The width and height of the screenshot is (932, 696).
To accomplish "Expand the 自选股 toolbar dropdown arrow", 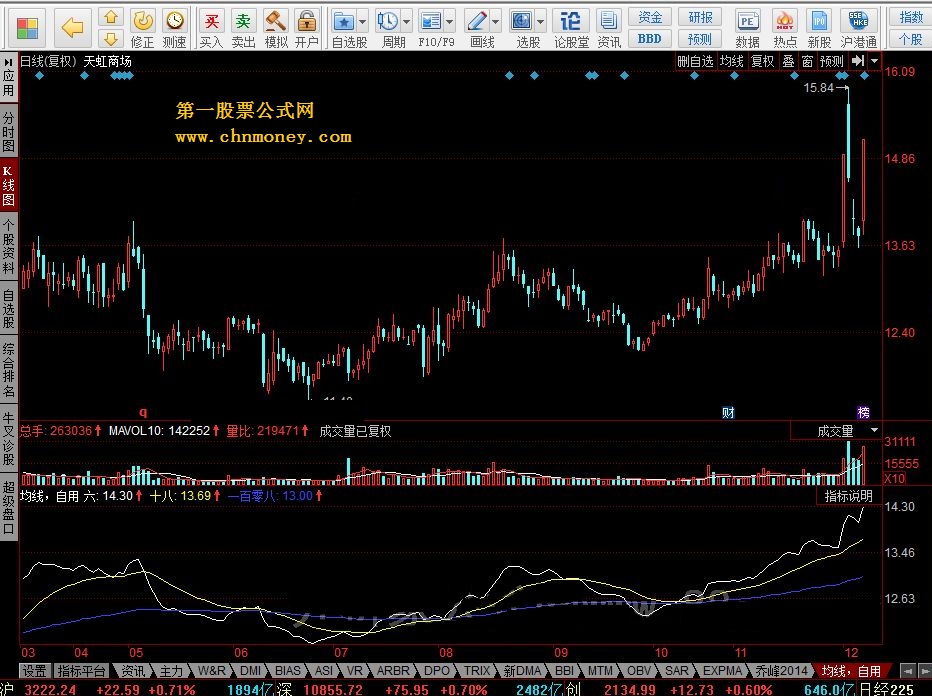I will point(363,22).
